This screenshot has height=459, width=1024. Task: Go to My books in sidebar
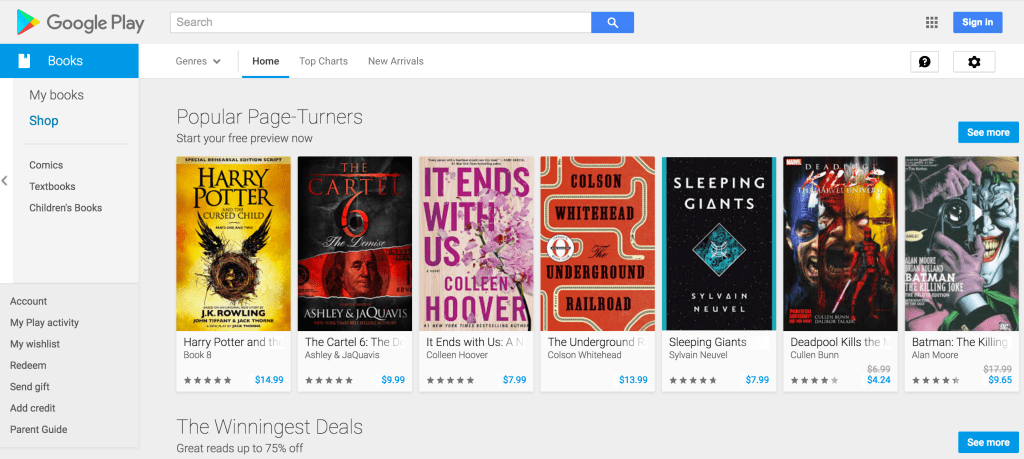56,95
